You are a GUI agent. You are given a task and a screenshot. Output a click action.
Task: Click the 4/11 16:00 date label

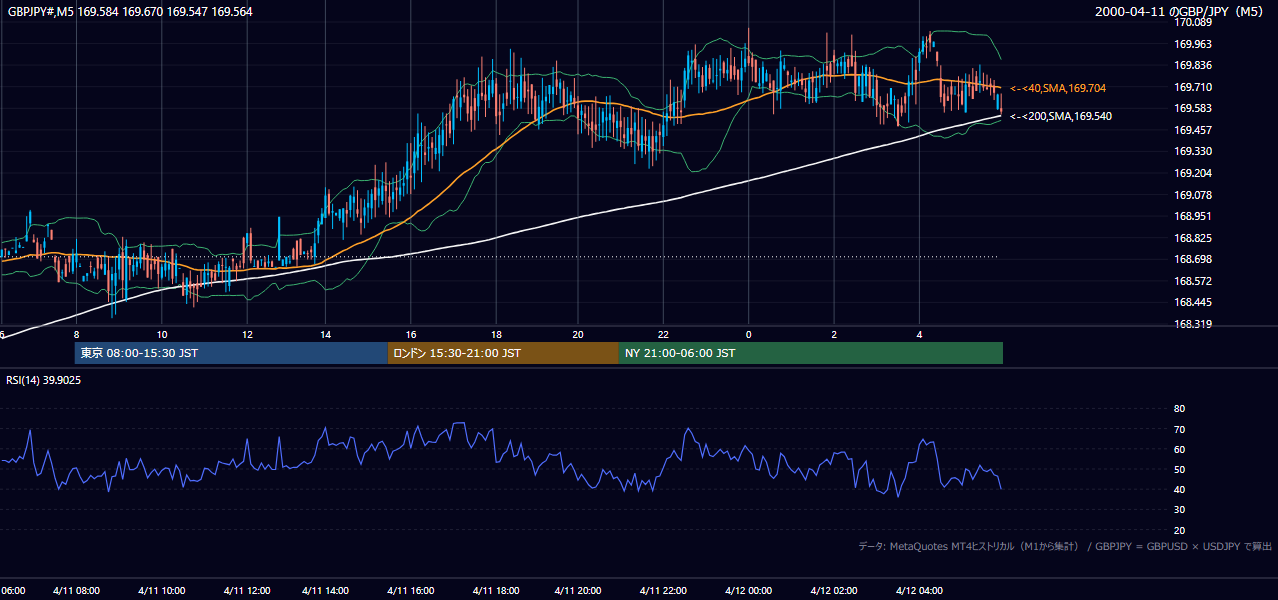pos(410,591)
